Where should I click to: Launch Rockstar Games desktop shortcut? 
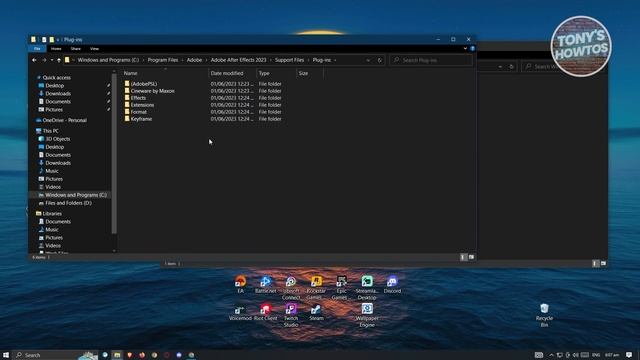pos(316,287)
